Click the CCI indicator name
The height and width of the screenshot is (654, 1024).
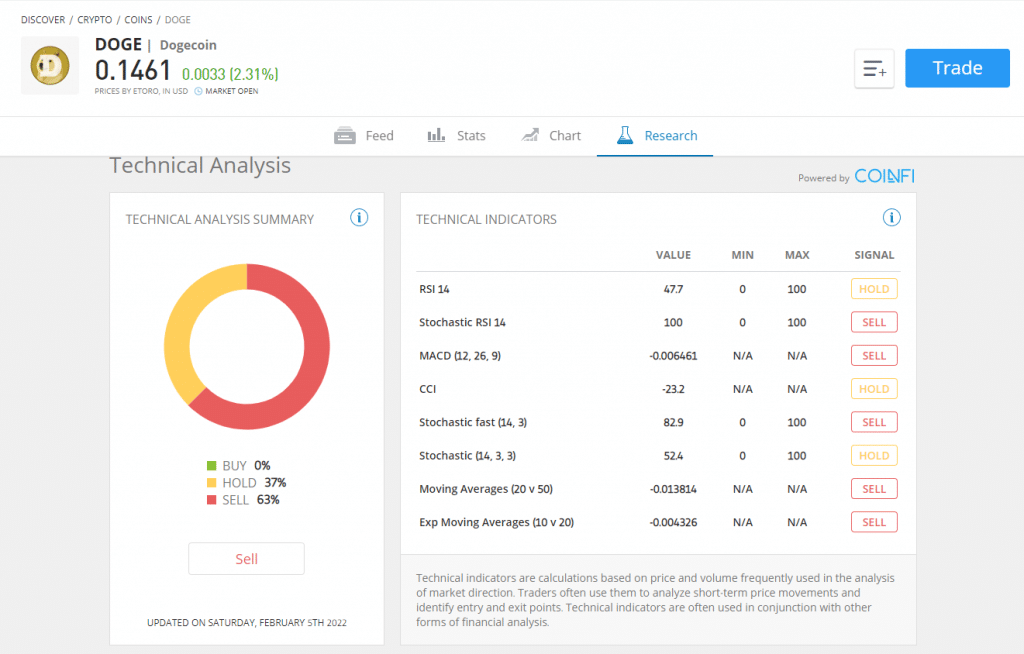(428, 389)
